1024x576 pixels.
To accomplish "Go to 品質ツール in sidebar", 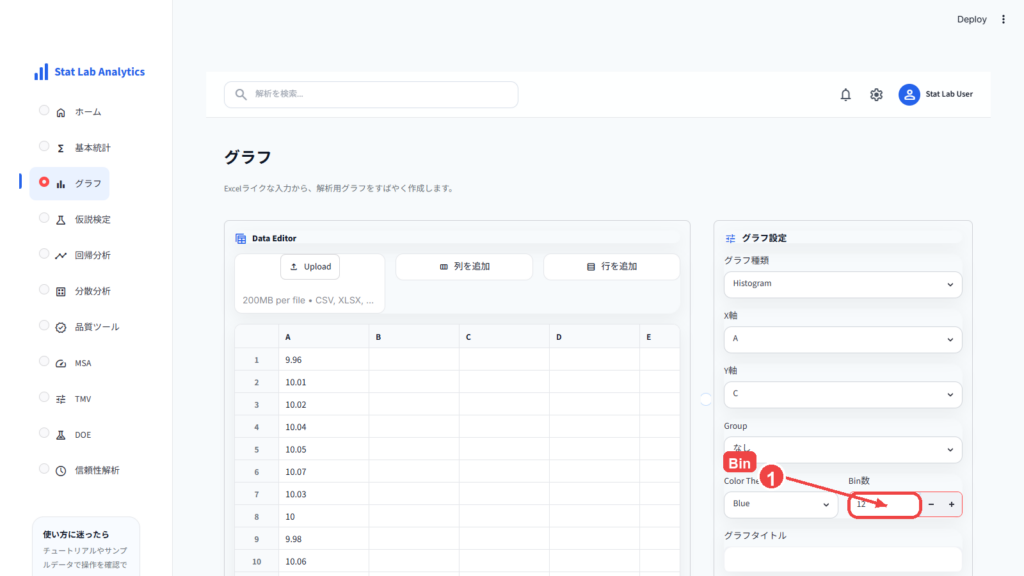I will pos(97,327).
